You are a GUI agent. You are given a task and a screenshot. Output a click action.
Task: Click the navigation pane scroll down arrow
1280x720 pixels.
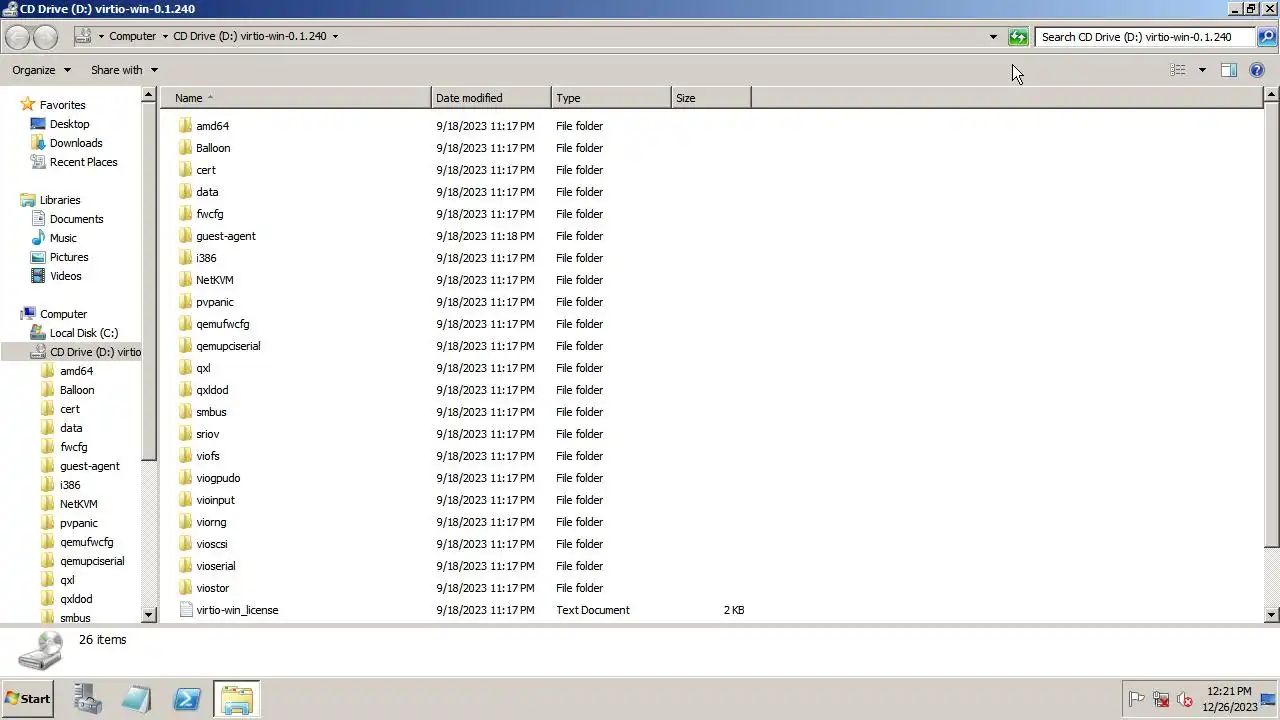point(149,615)
